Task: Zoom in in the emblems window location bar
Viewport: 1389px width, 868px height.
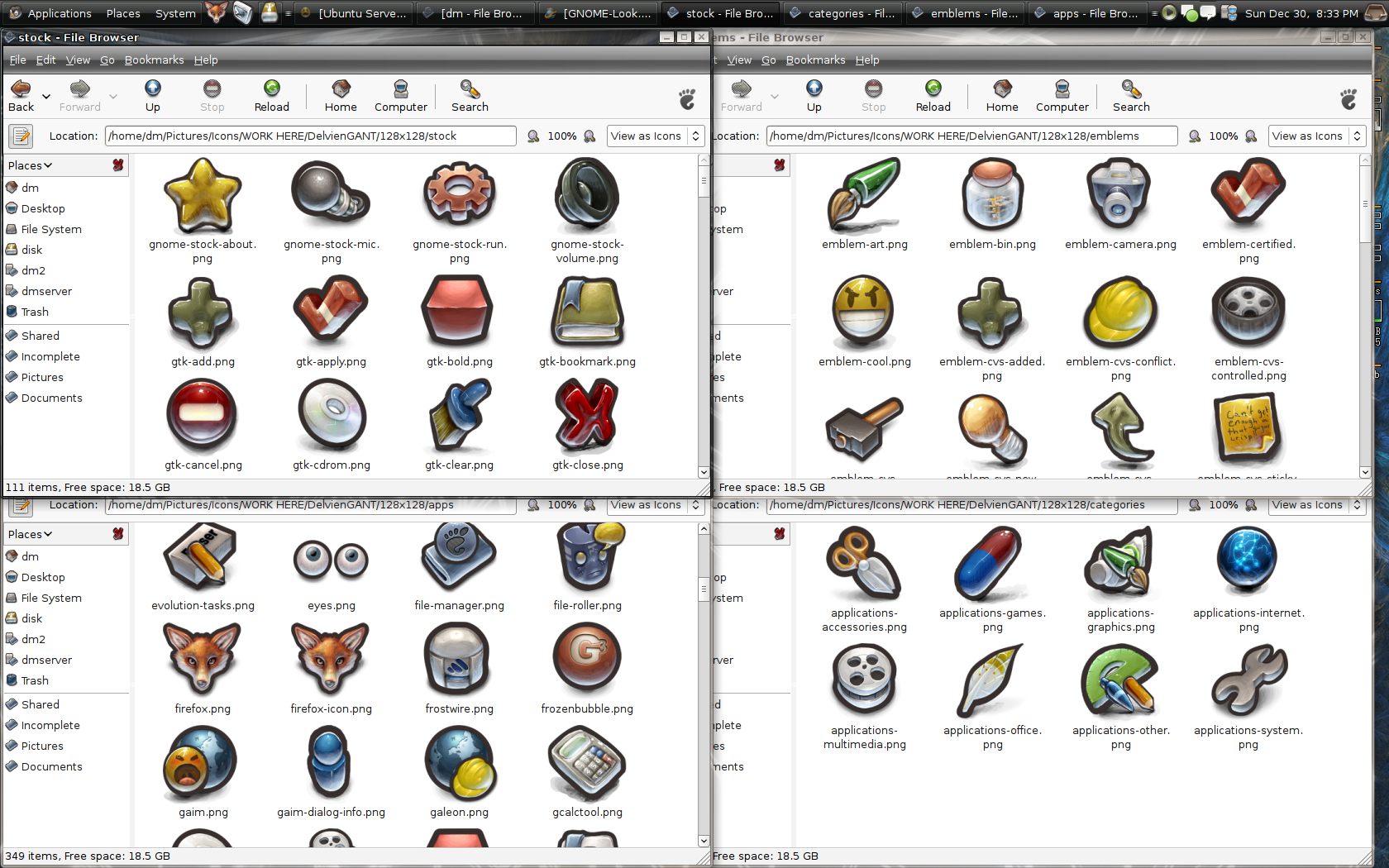Action: (x=1251, y=136)
